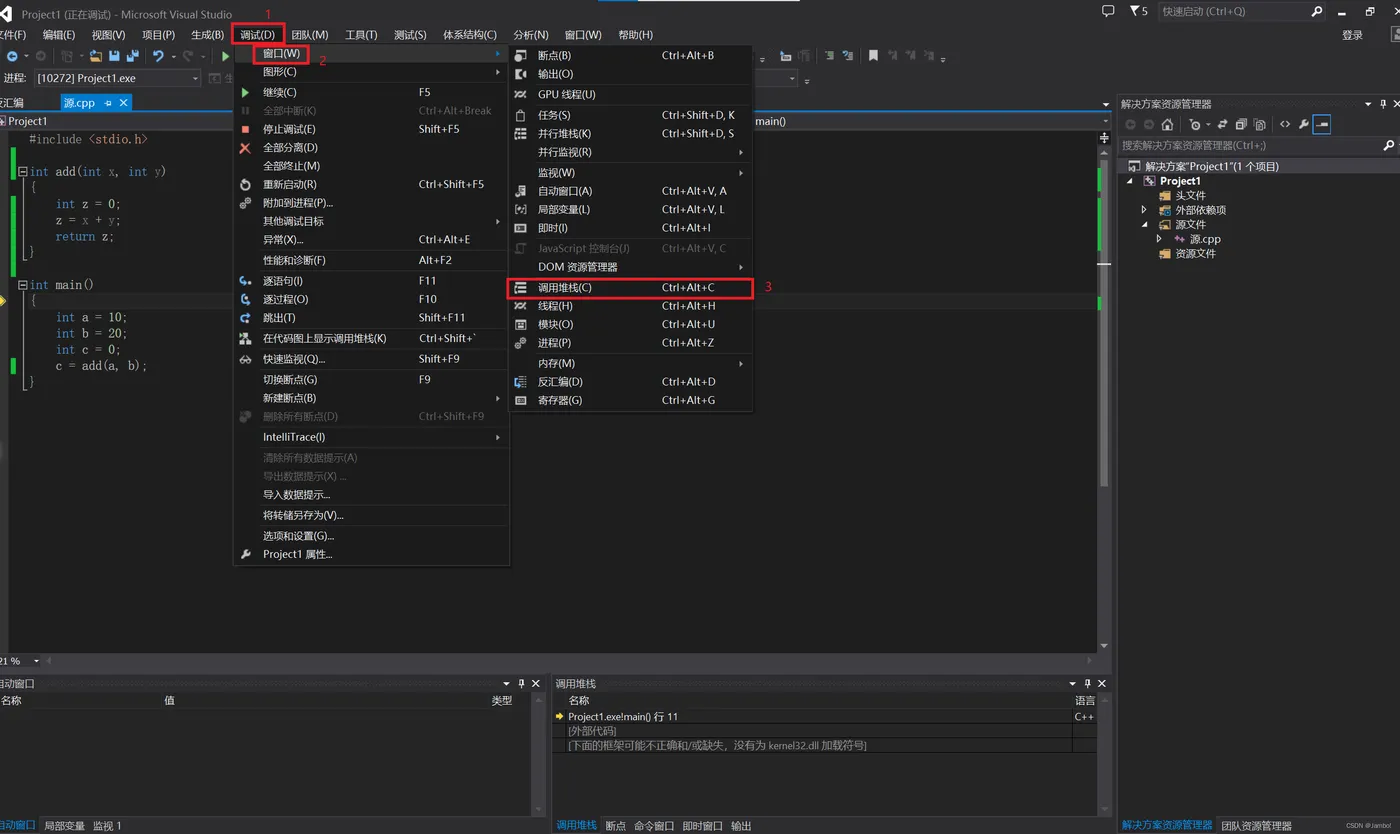Click the search magnifier in 快速启动 box

(x=1317, y=12)
